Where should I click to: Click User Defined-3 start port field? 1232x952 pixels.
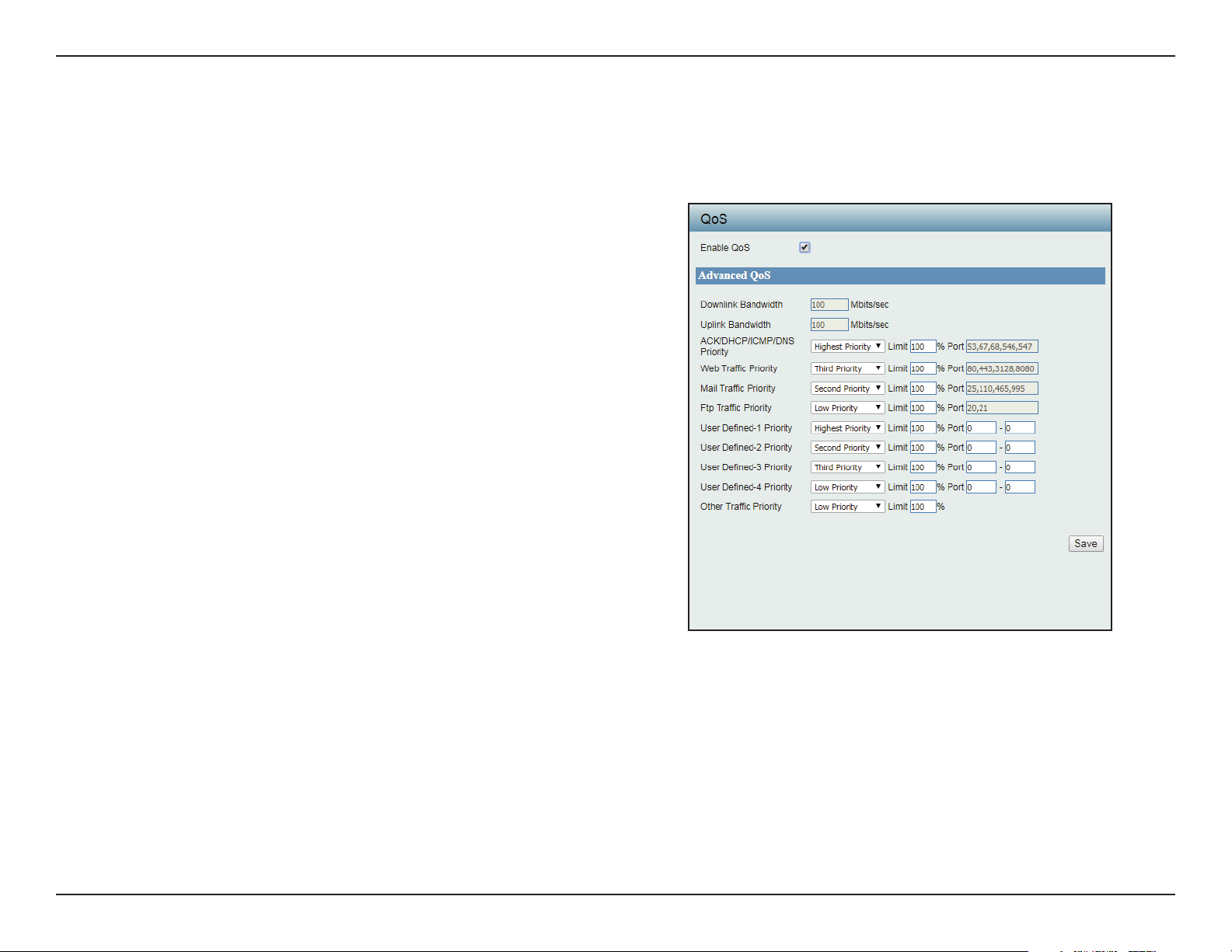pos(981,467)
